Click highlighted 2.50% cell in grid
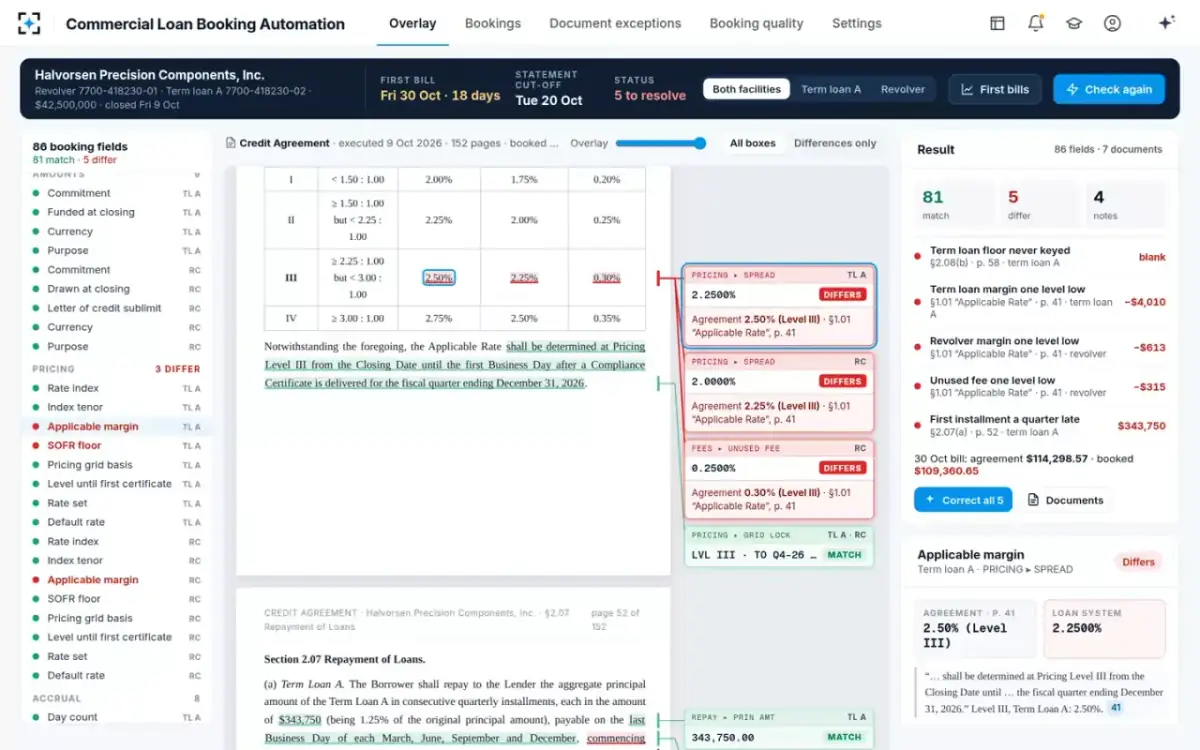1200x750 pixels. (439, 278)
